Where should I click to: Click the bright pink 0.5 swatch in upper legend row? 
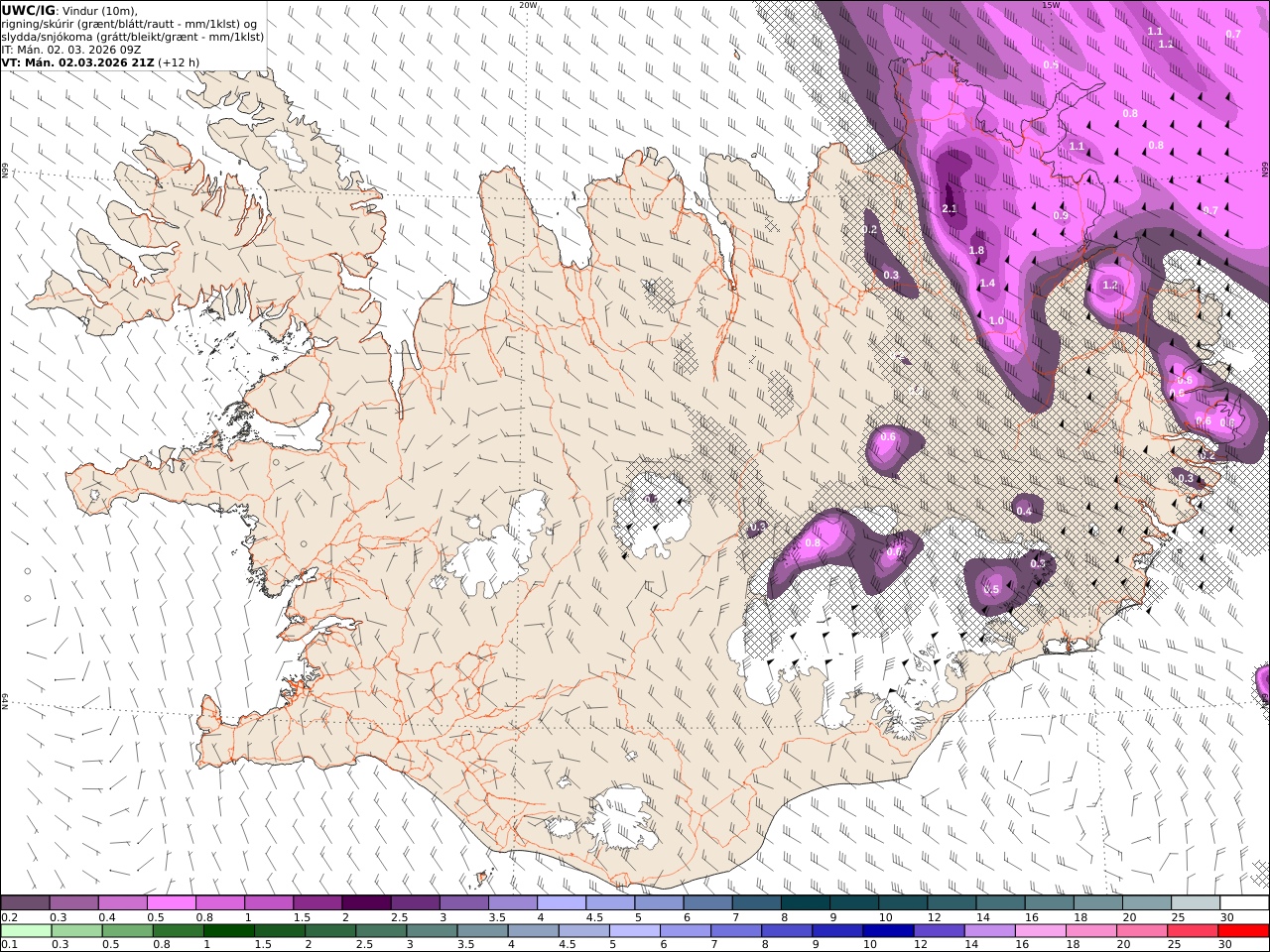[x=171, y=903]
